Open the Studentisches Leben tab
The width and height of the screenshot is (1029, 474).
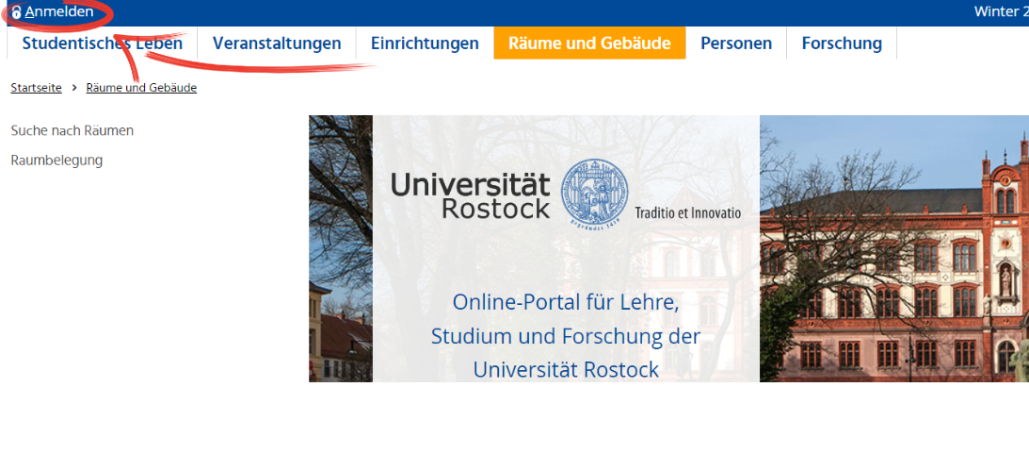(x=102, y=43)
